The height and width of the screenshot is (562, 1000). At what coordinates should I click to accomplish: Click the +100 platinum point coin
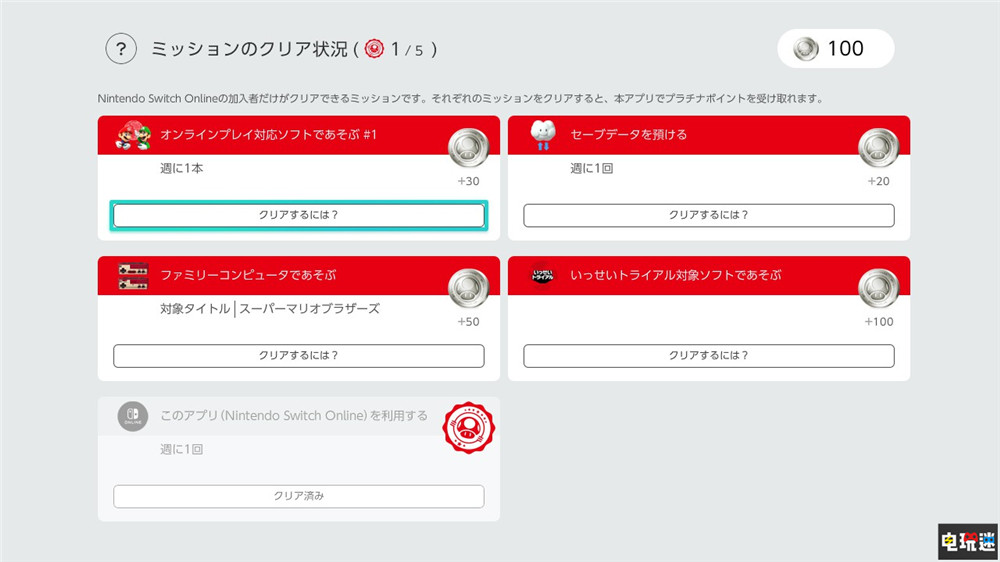click(878, 289)
